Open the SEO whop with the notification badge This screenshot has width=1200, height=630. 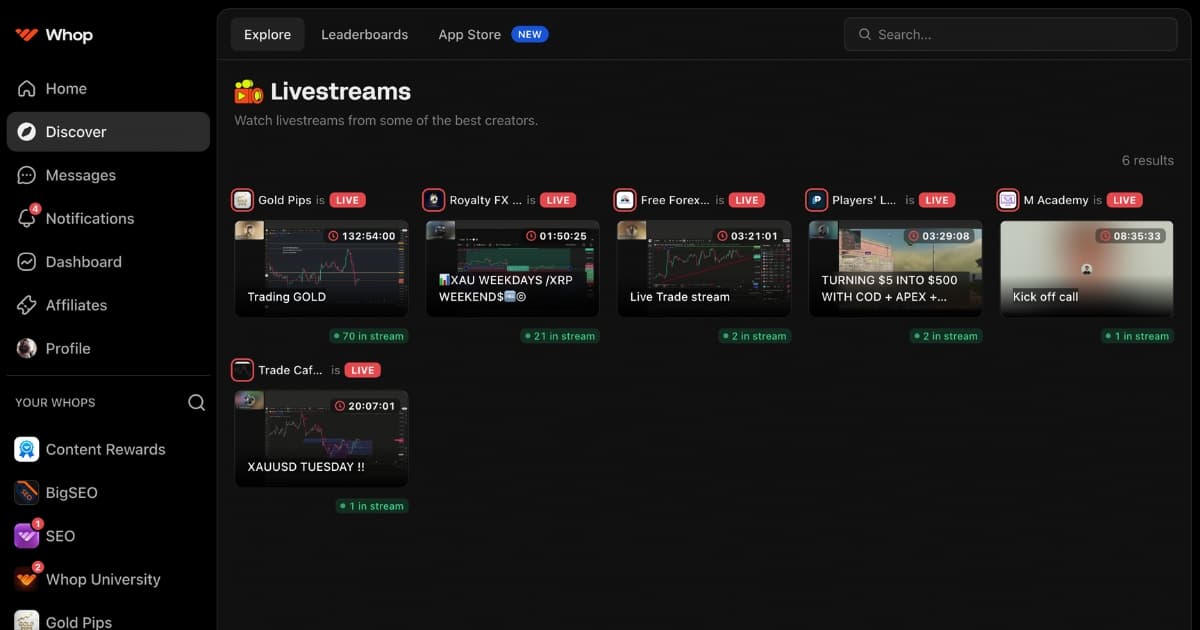(x=58, y=535)
